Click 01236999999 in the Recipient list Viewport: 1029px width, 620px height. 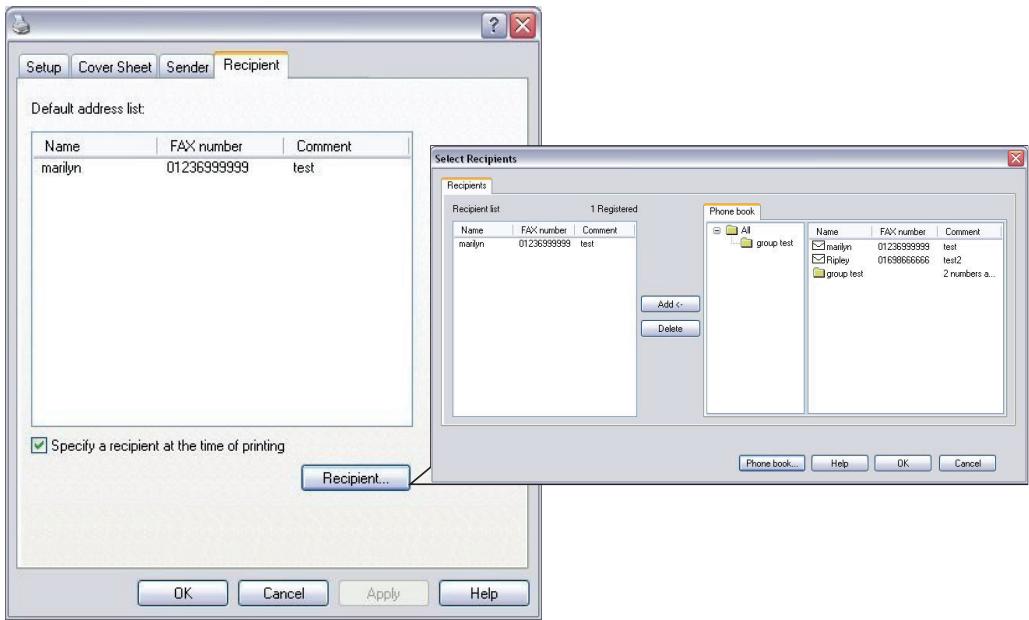[x=545, y=244]
